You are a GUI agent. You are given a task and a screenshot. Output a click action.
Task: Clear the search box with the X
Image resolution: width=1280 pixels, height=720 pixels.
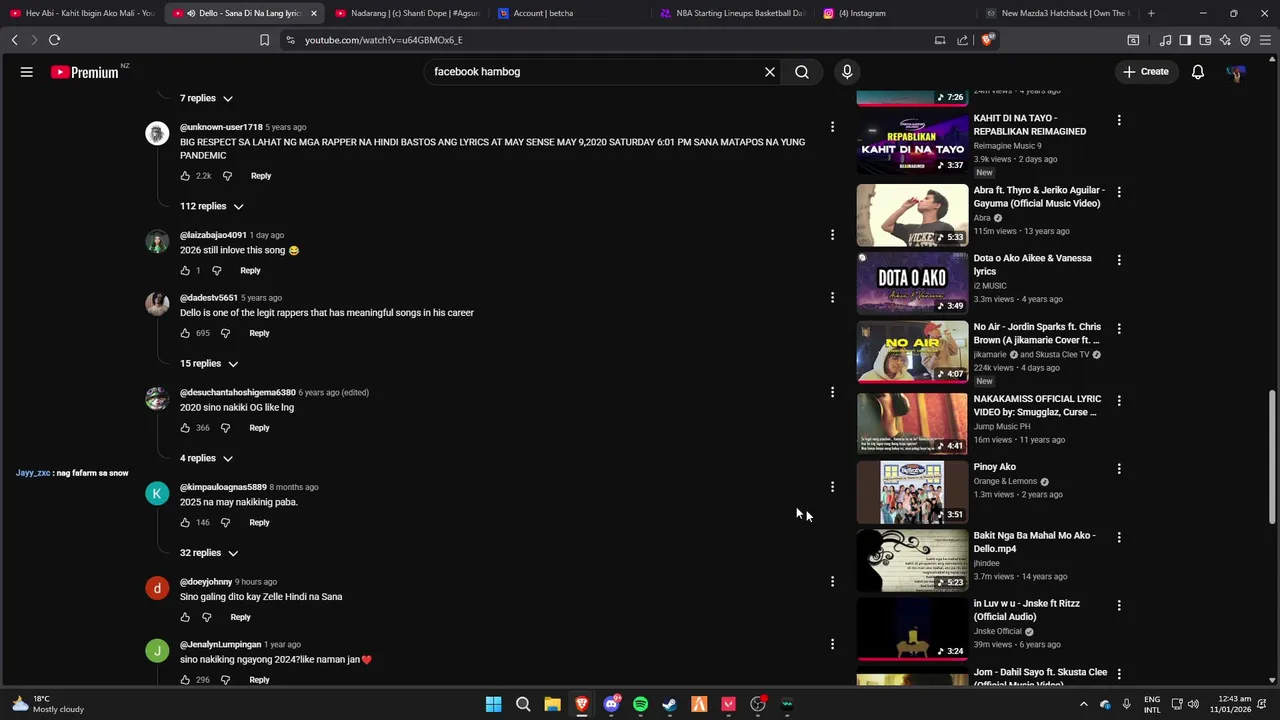tap(770, 72)
